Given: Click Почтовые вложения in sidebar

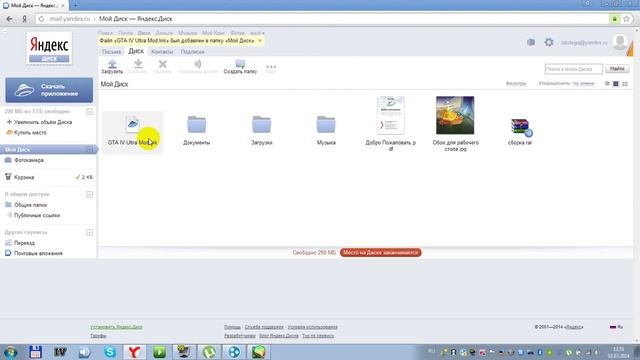Looking at the screenshot, I should tap(38, 253).
